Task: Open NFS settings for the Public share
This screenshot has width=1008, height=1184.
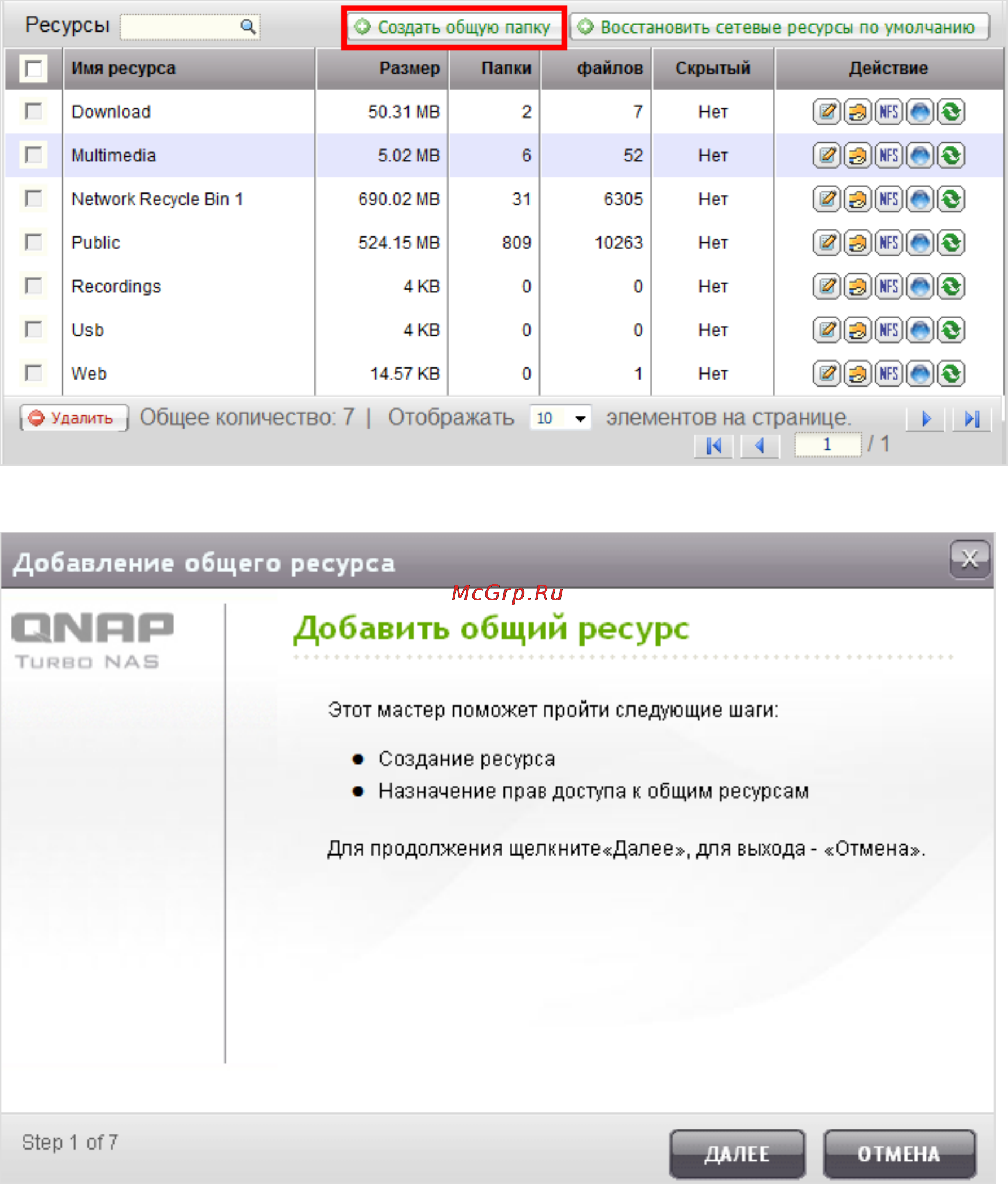Action: point(888,243)
